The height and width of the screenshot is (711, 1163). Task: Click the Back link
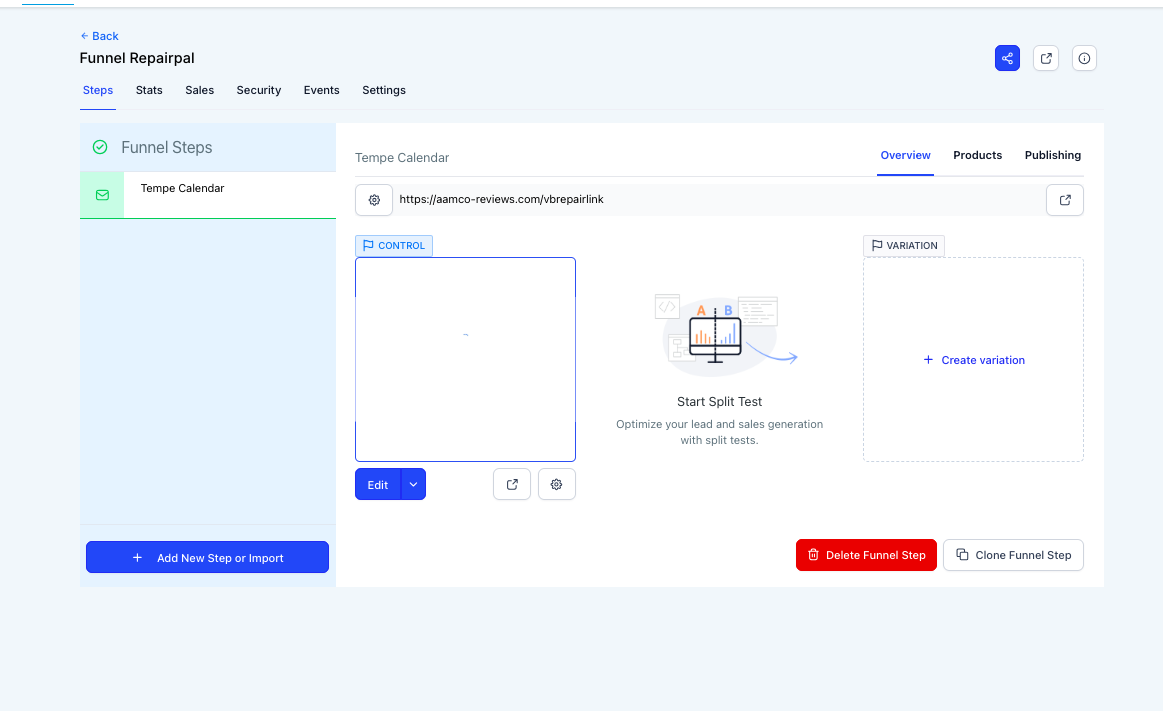99,36
